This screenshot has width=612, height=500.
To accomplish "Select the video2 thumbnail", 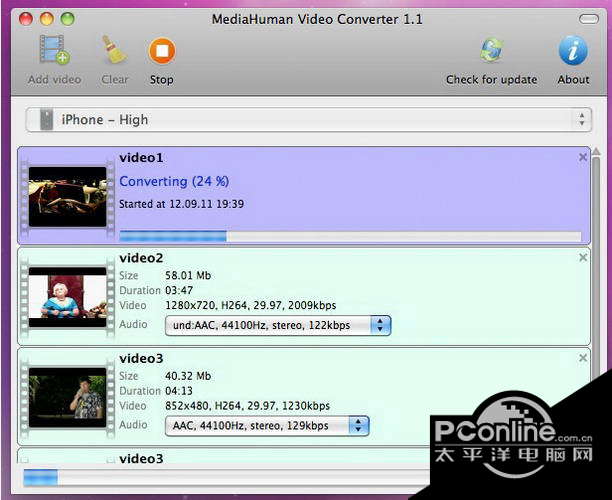I will pyautogui.click(x=68, y=297).
